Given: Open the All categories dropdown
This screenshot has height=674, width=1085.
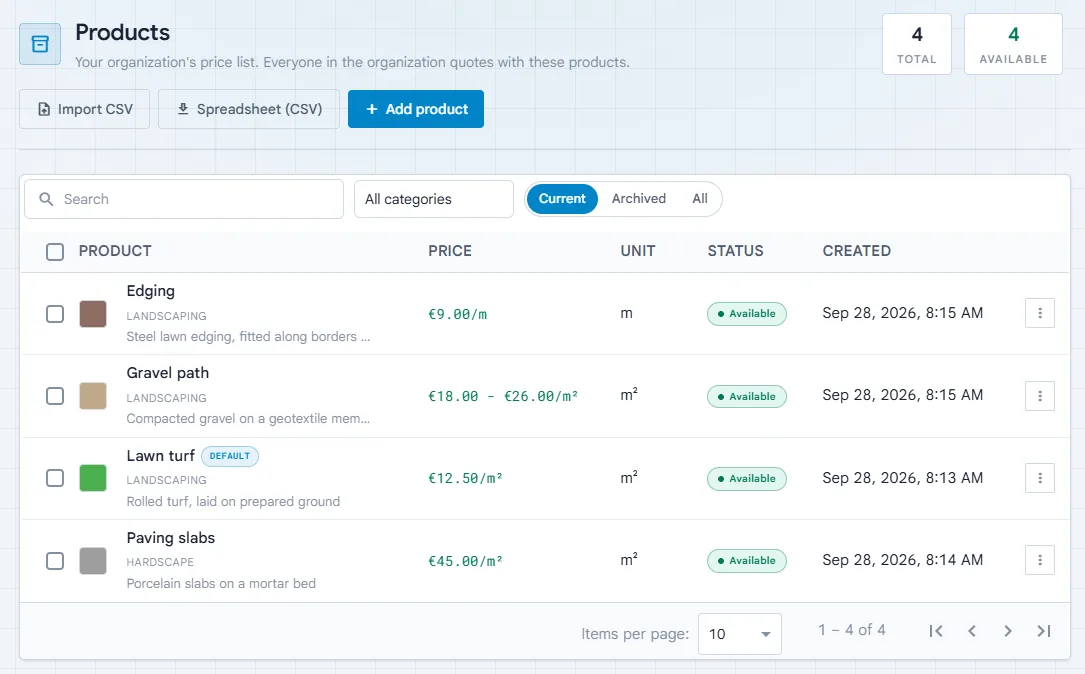Looking at the screenshot, I should pos(434,199).
